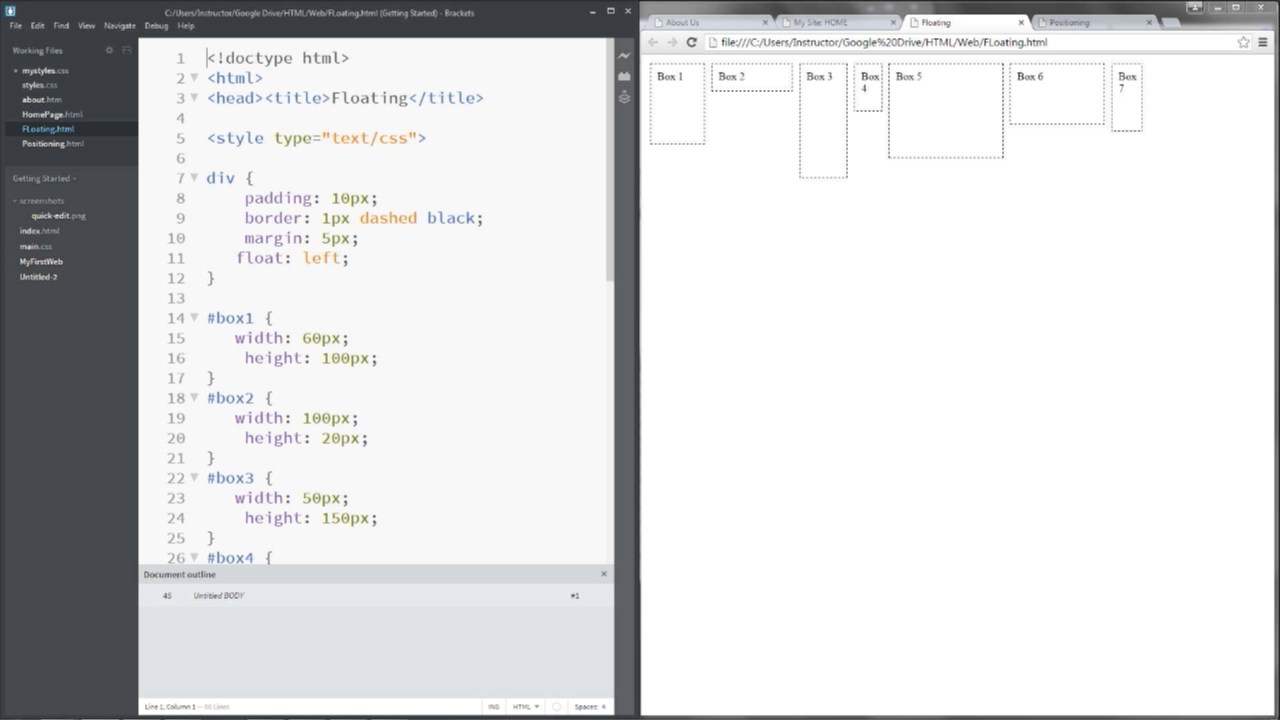The image size is (1280, 720).
Task: Open Working Files gear settings
Action: 110,50
